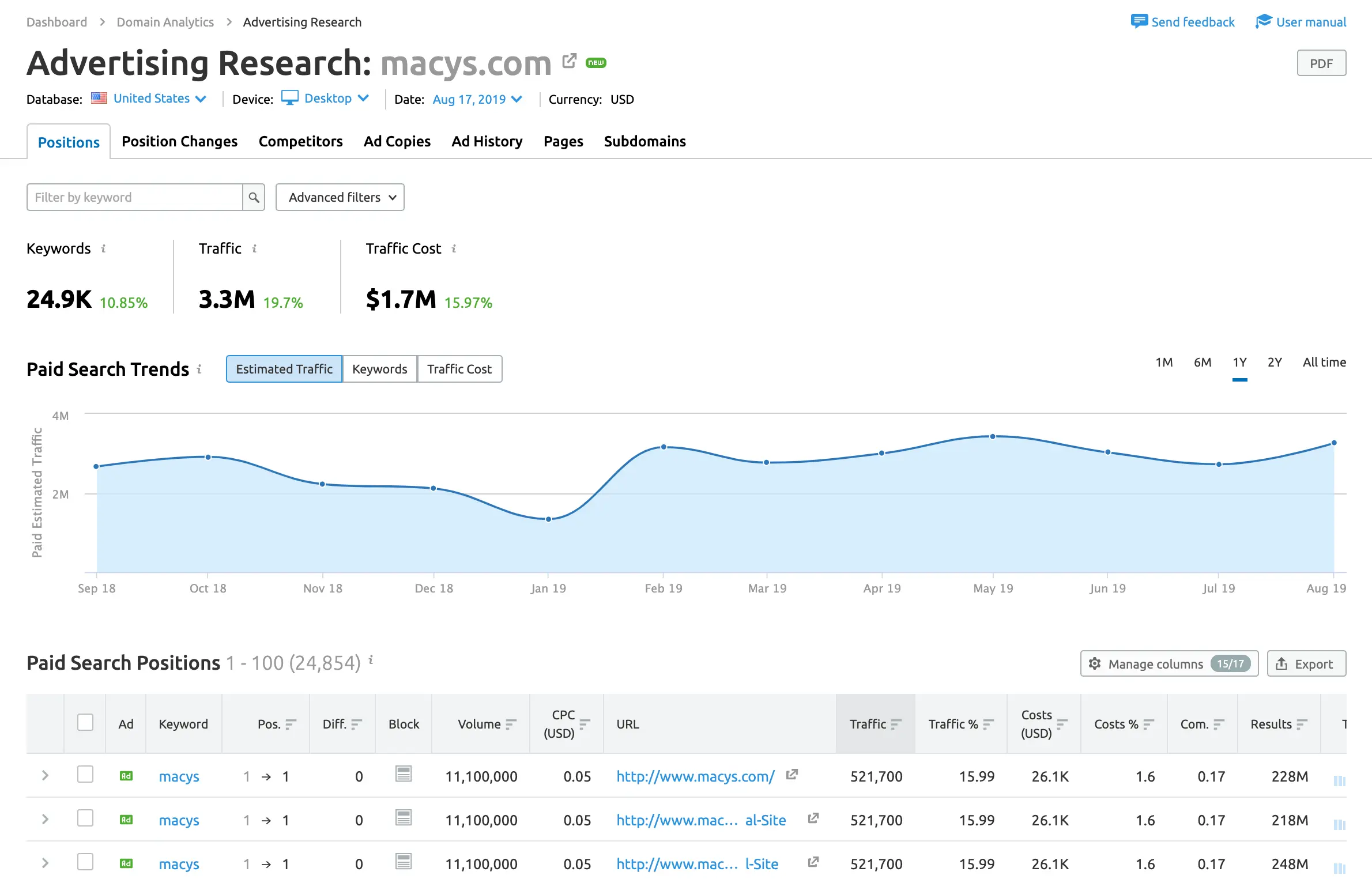1372x883 pixels.
Task: Sort by the Pos. column icon
Action: click(291, 724)
